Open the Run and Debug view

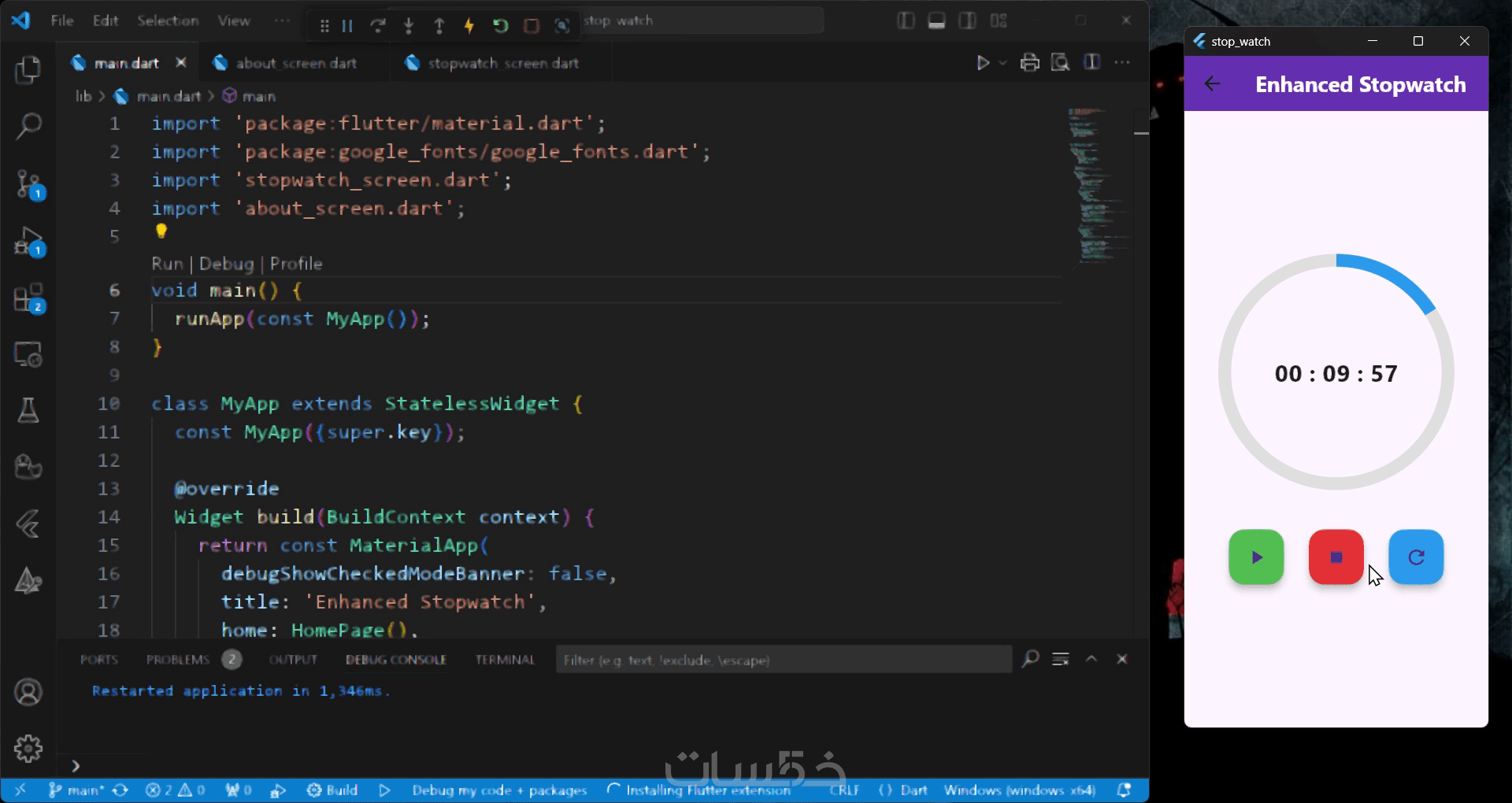(29, 242)
